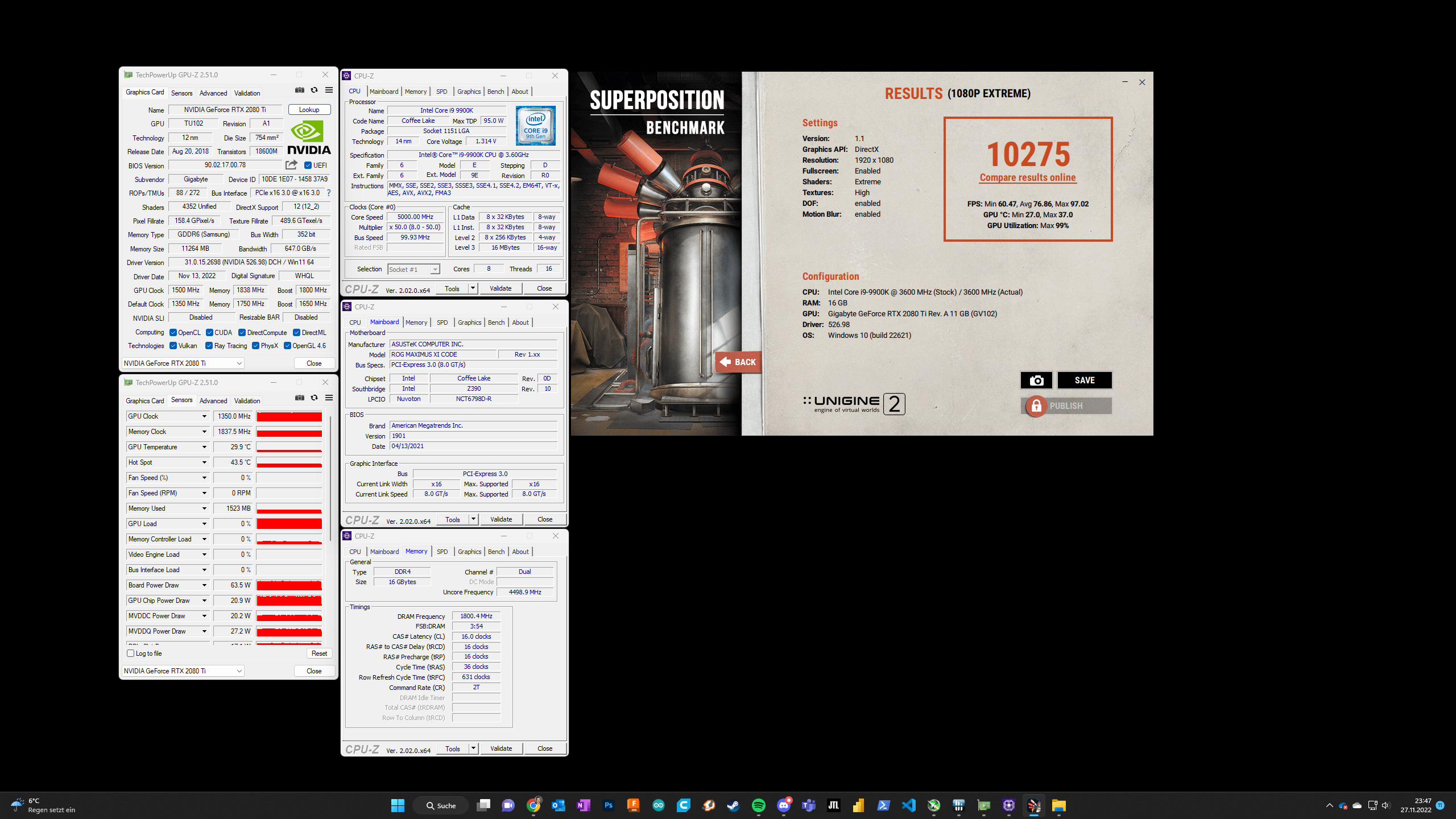Open File Explorer from the taskbar

pyautogui.click(x=1059, y=805)
